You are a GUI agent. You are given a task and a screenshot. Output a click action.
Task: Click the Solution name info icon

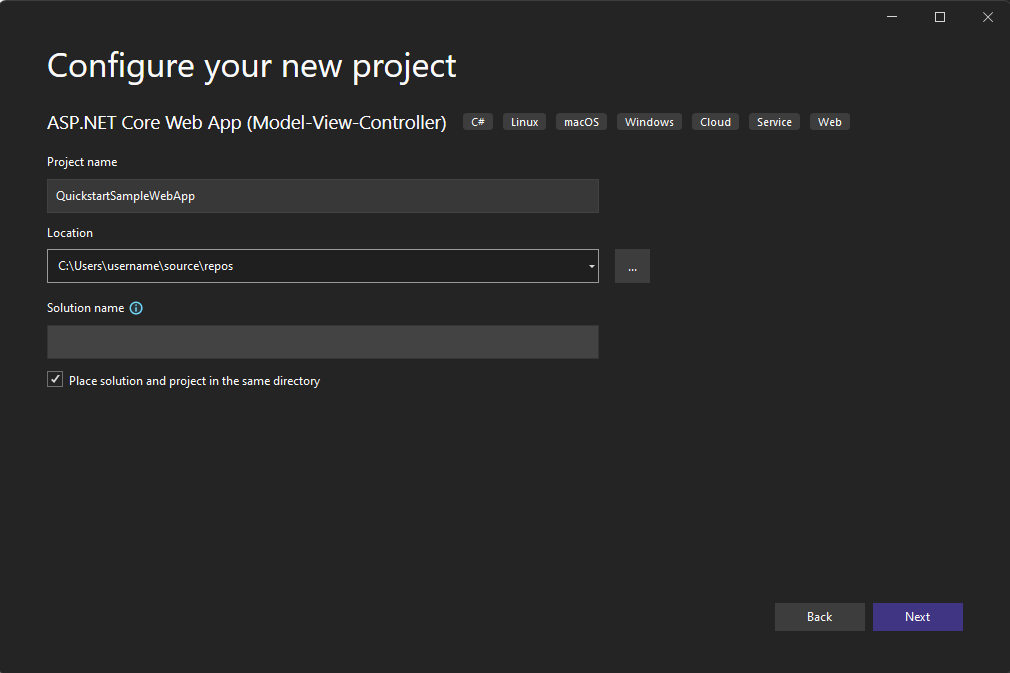[x=136, y=307]
